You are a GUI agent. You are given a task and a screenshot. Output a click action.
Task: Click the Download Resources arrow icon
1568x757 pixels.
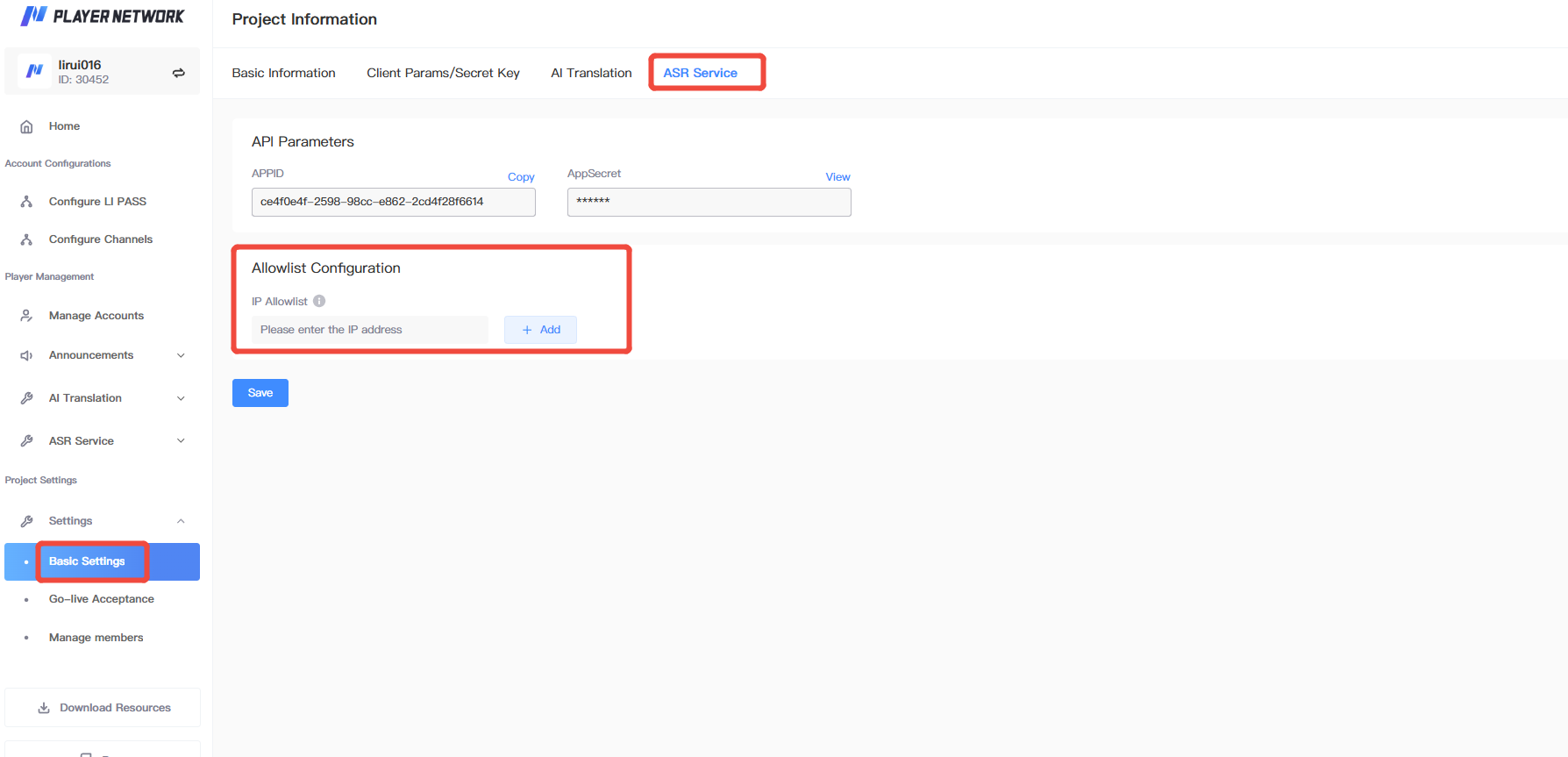(x=44, y=708)
